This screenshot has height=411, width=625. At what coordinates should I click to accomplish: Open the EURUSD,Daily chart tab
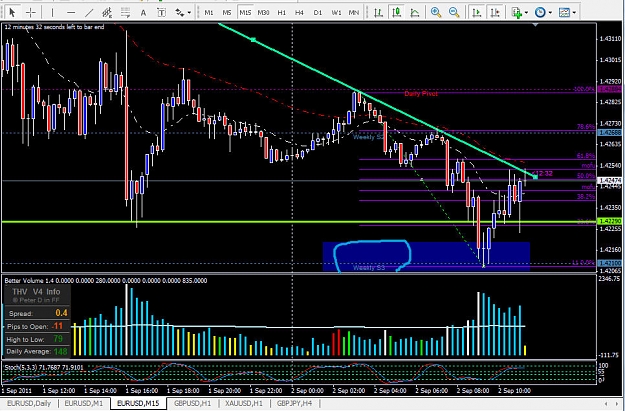(29, 403)
